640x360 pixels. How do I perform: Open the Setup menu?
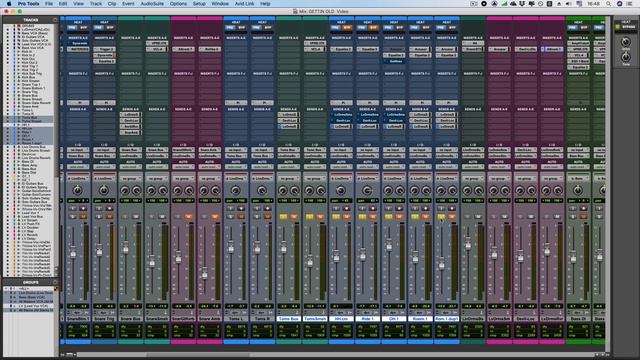point(199,4)
